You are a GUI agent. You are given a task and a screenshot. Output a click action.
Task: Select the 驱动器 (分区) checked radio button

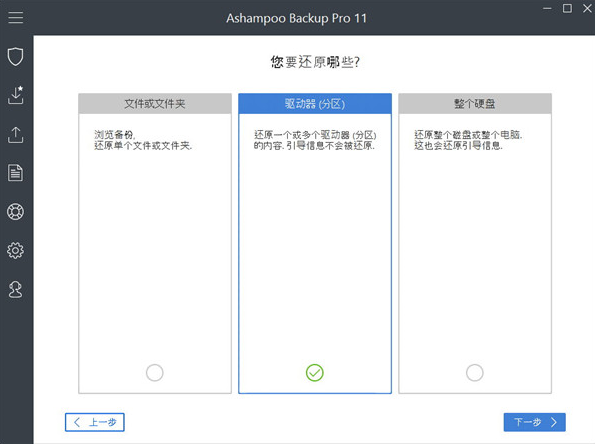coord(315,373)
